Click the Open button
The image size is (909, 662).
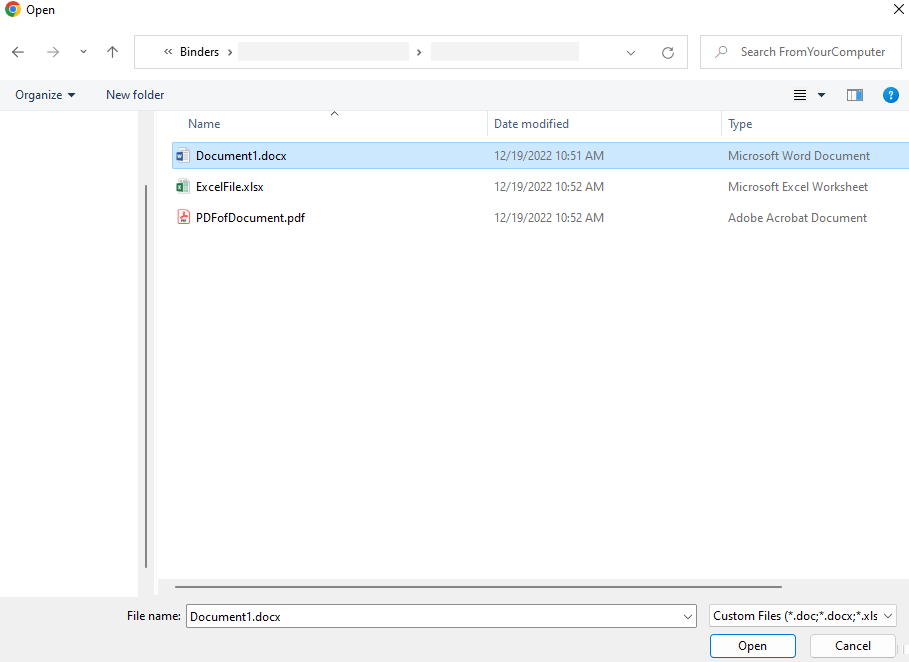click(x=752, y=646)
